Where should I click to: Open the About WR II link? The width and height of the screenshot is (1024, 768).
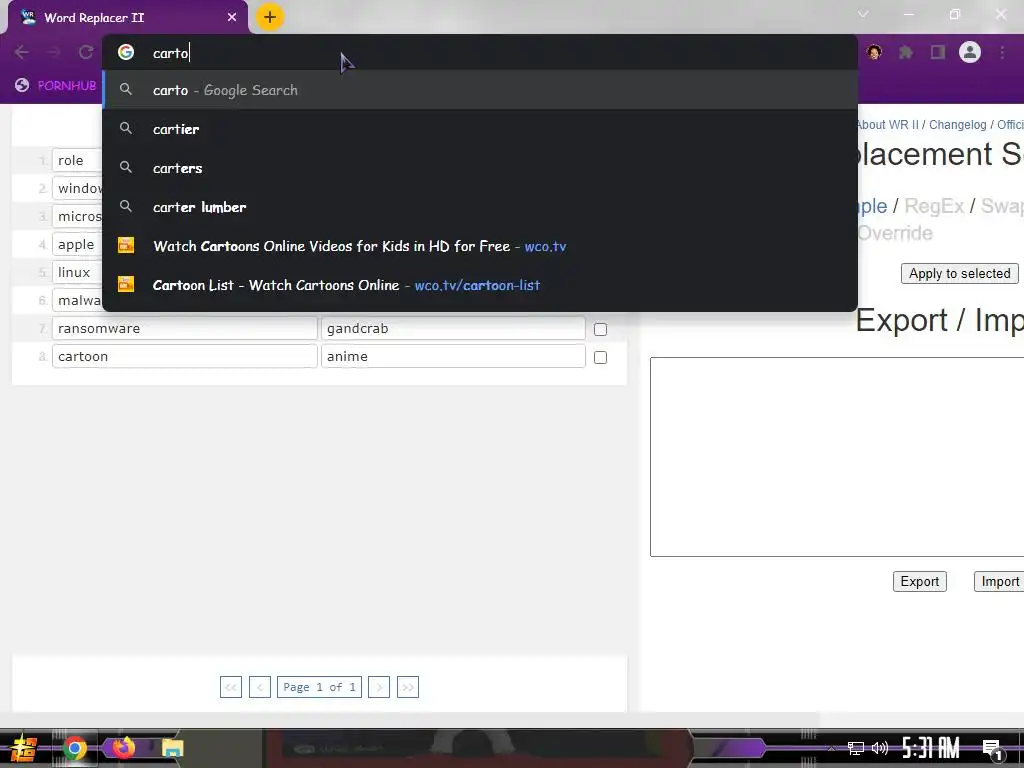tap(888, 125)
